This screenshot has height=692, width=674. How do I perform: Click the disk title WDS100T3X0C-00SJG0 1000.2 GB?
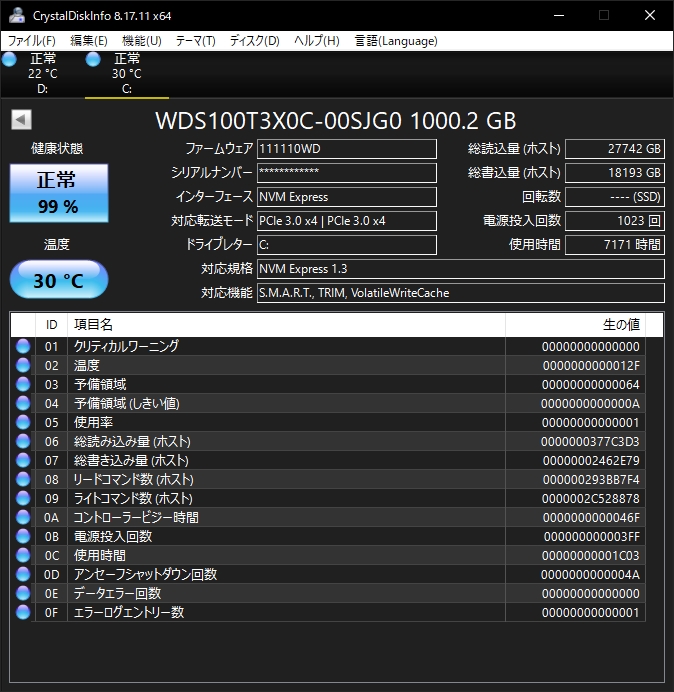click(x=336, y=120)
